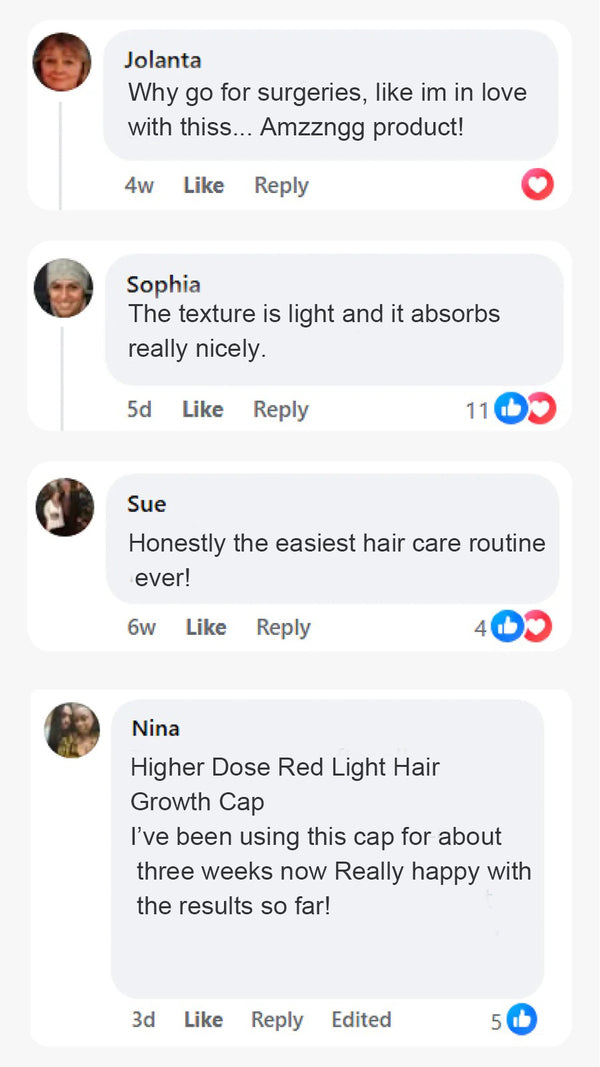The image size is (600, 1067).
Task: Click the heart reaction on Sophia's comment
Action: point(543,408)
